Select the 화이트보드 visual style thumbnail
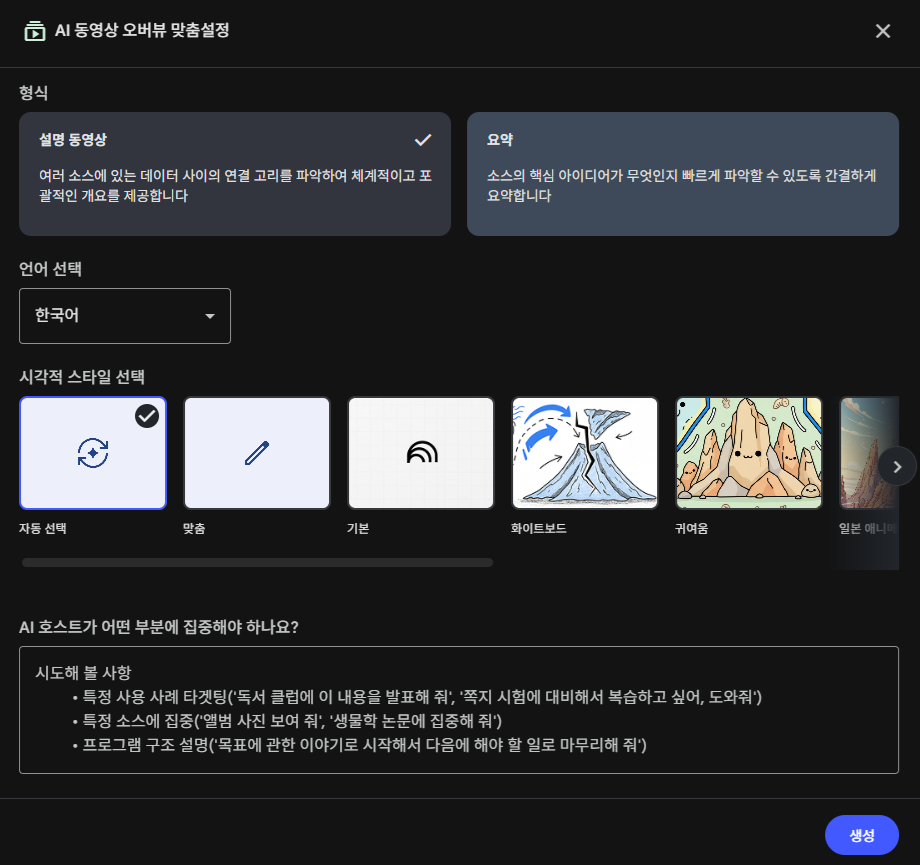The image size is (920, 865). click(x=585, y=453)
